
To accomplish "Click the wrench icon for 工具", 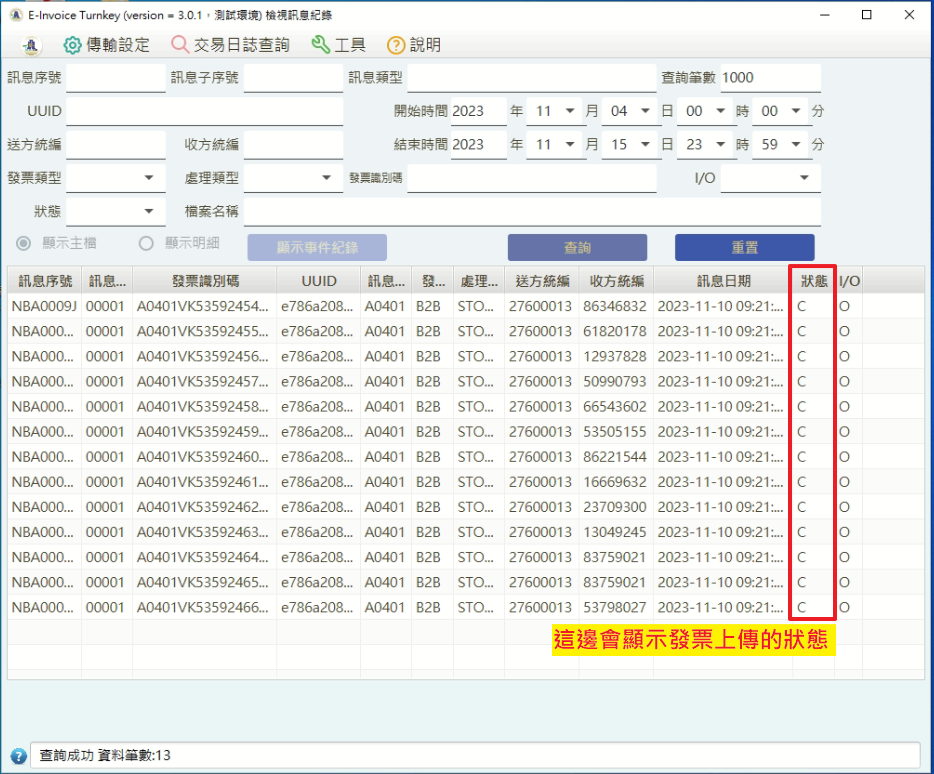I will pyautogui.click(x=320, y=45).
